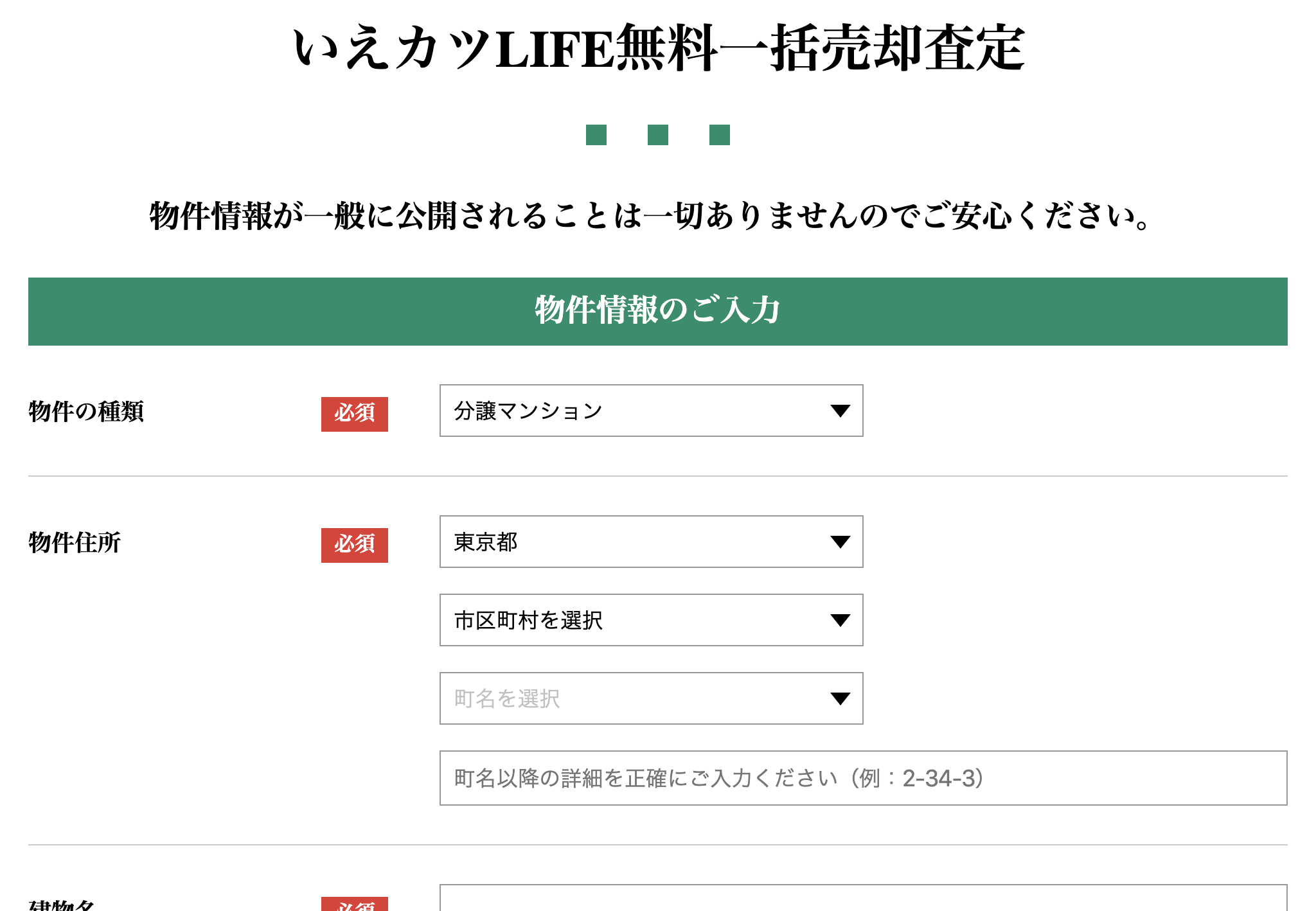
Task: Click the red 必須 badge beside 物件の種類
Action: (x=354, y=414)
